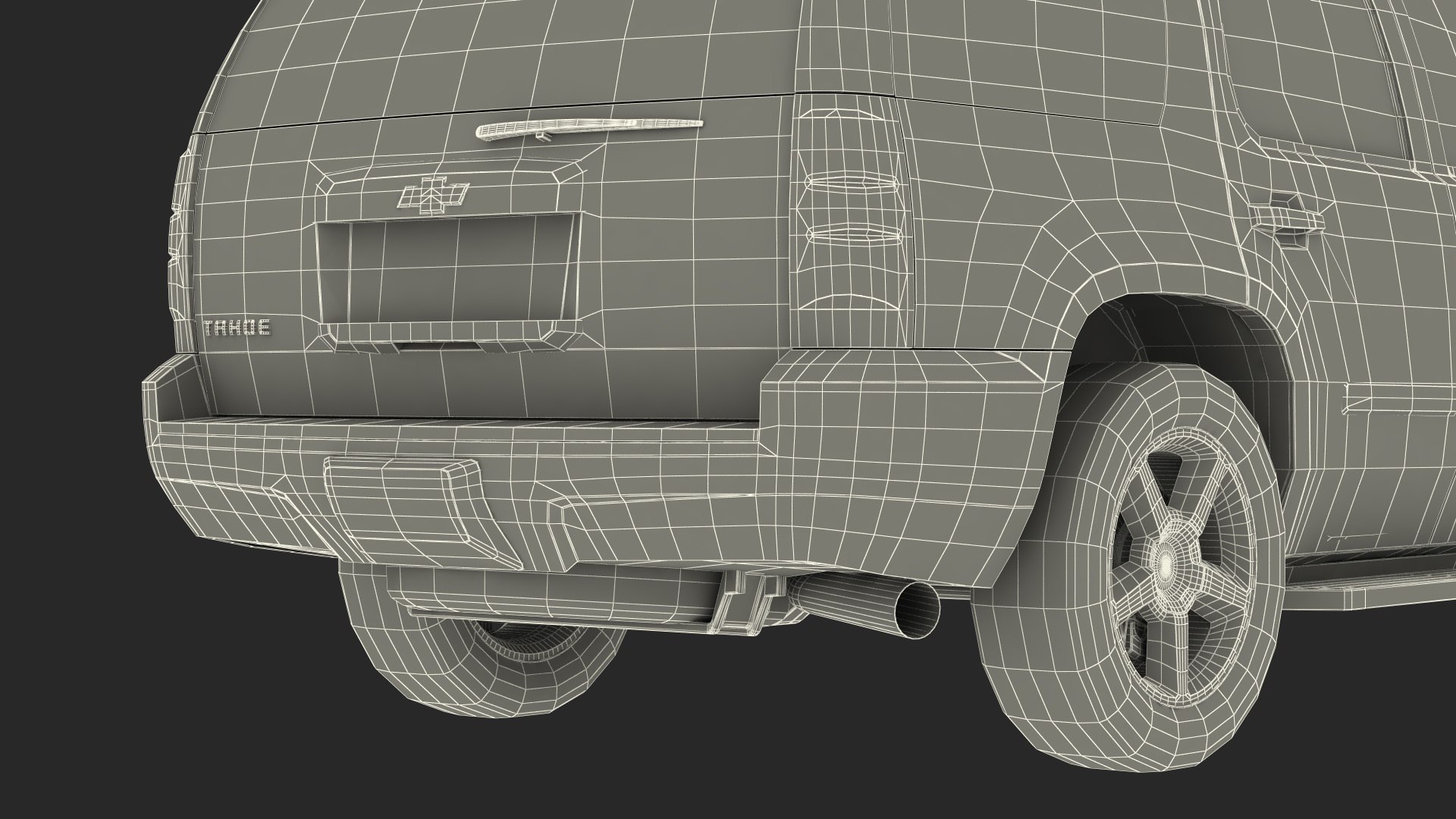The width and height of the screenshot is (1456, 819).
Task: Select the exhaust pipe opening
Action: click(917, 608)
